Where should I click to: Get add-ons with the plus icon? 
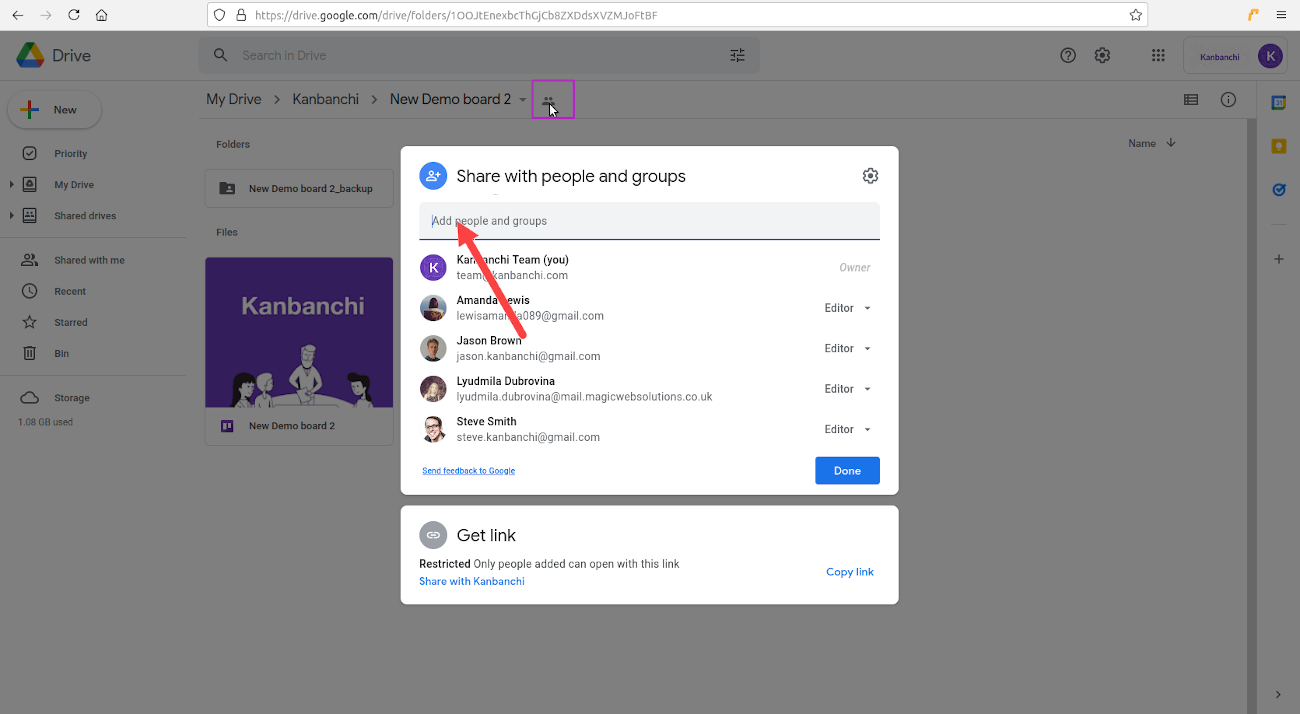1278,259
